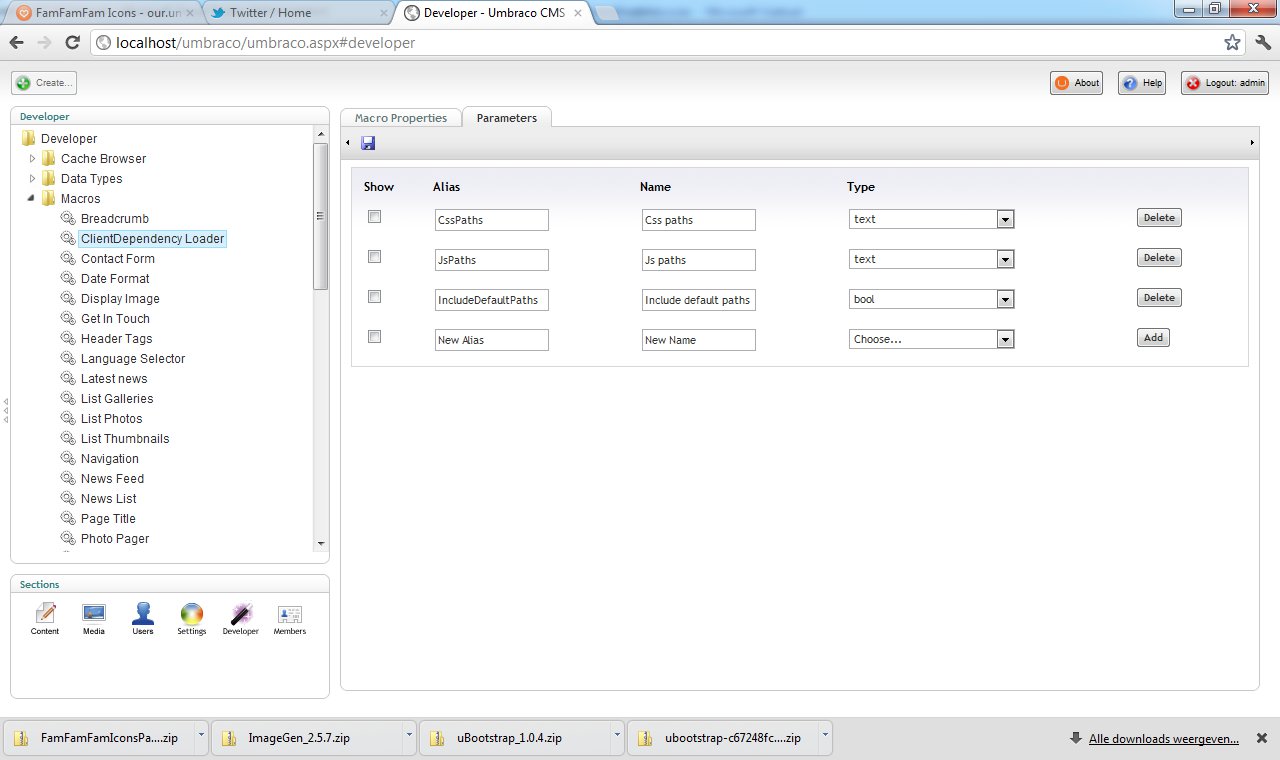Click the Breadcrumb macro icon
The height and width of the screenshot is (760, 1280).
pos(68,219)
